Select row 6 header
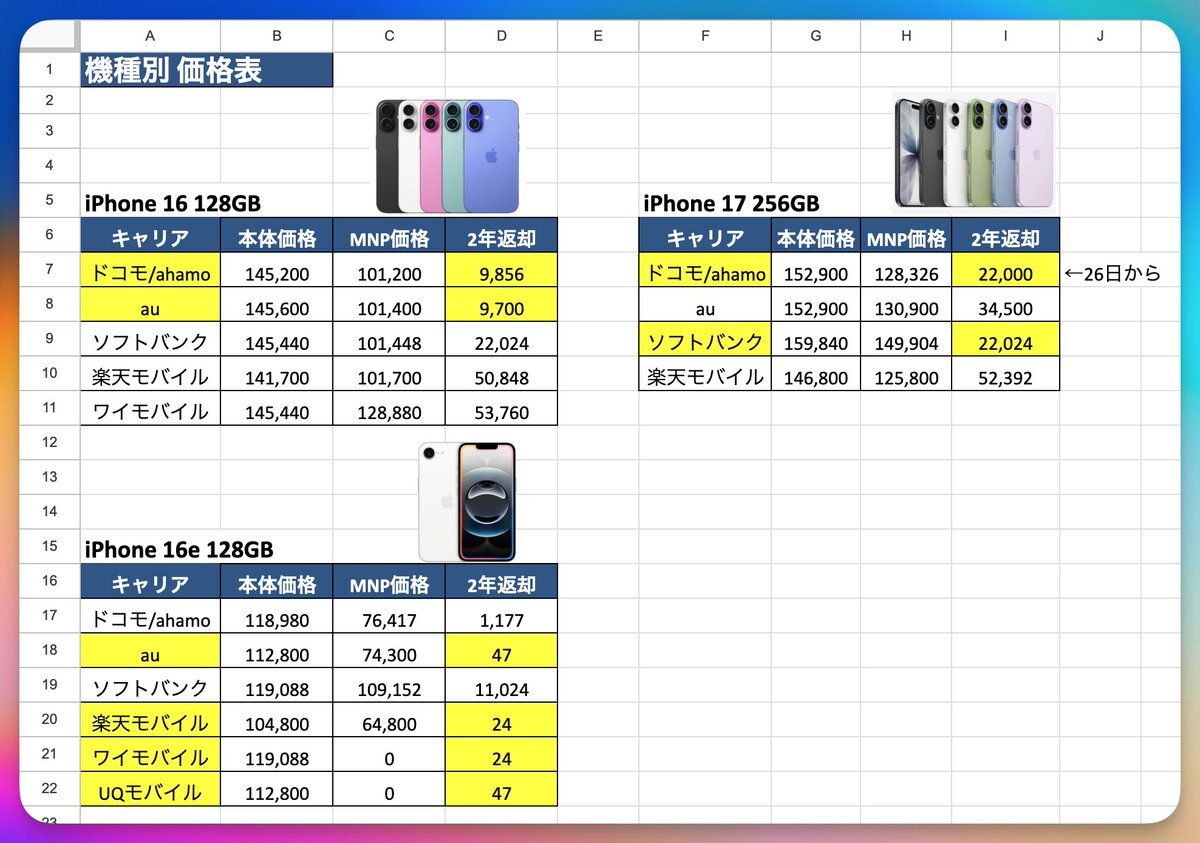 click(x=49, y=235)
